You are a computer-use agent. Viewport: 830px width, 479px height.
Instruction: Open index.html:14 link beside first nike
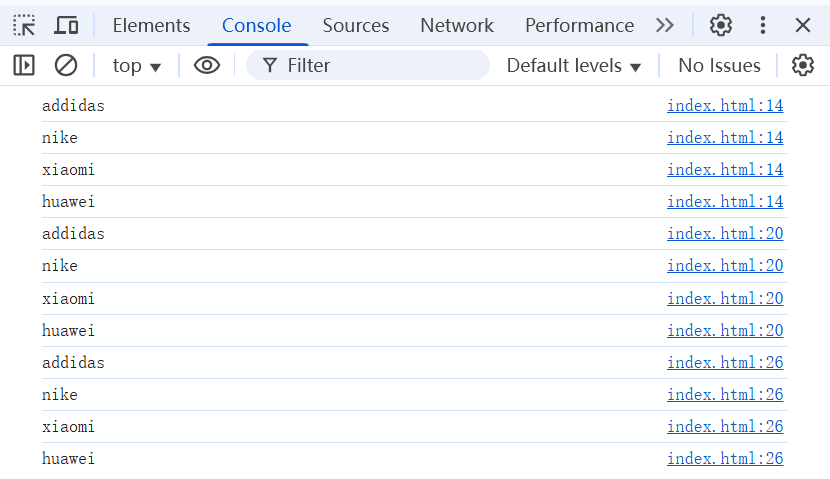[725, 138]
